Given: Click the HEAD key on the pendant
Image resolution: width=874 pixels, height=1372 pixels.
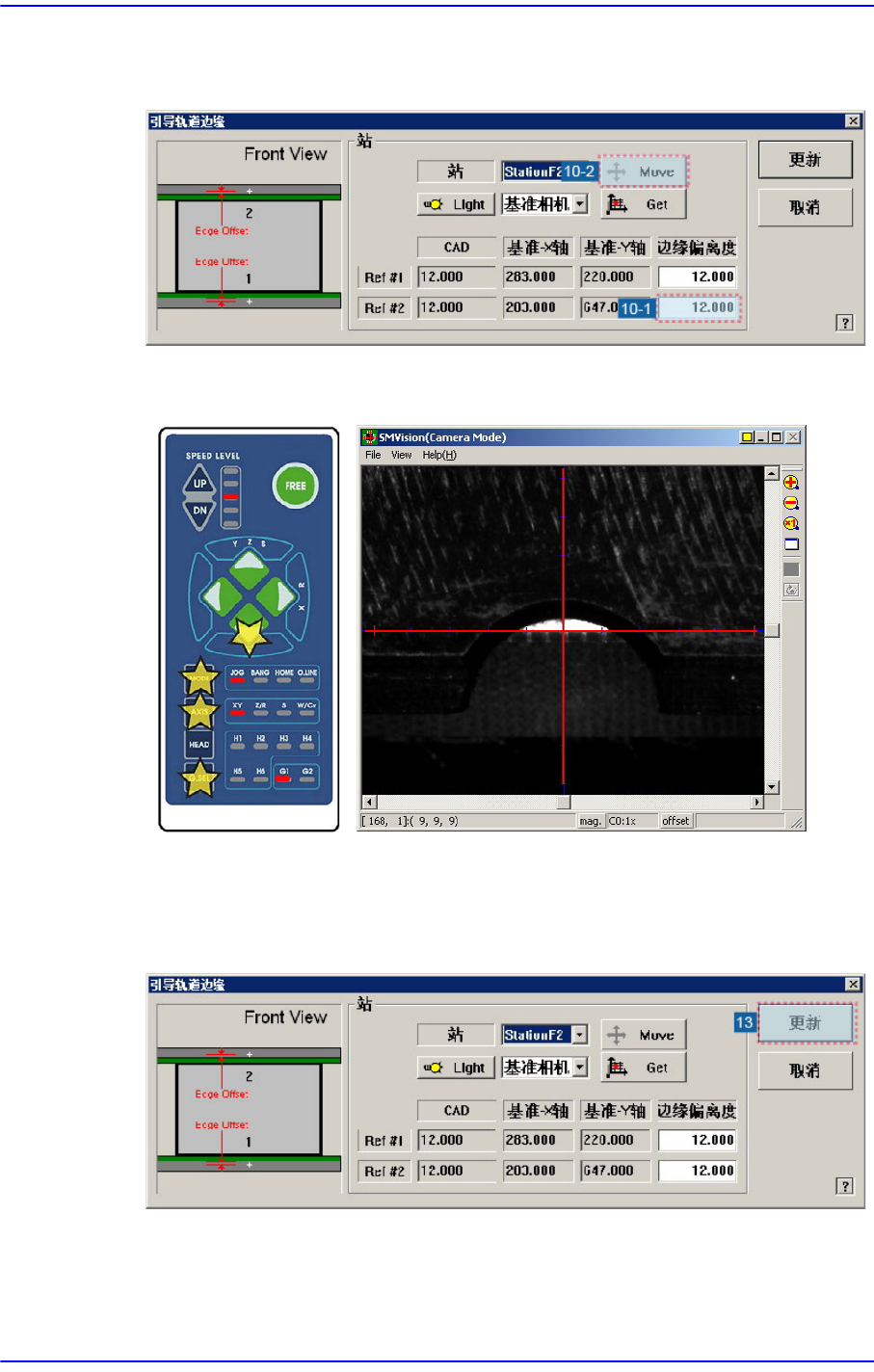Looking at the screenshot, I should pyautogui.click(x=199, y=744).
